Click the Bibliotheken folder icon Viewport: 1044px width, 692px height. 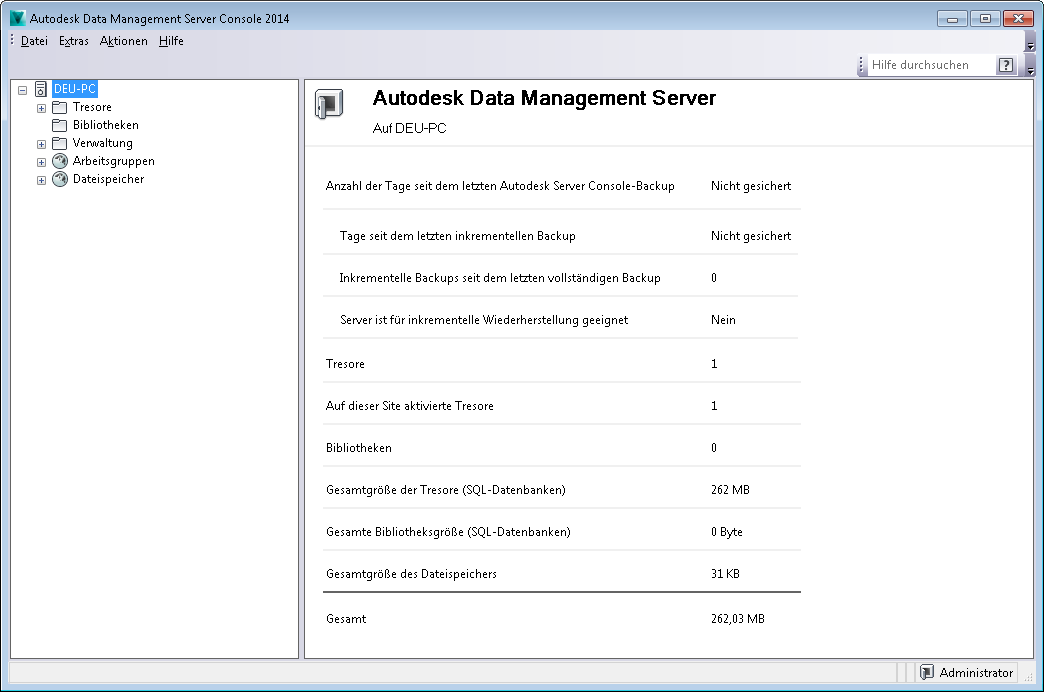(x=60, y=125)
